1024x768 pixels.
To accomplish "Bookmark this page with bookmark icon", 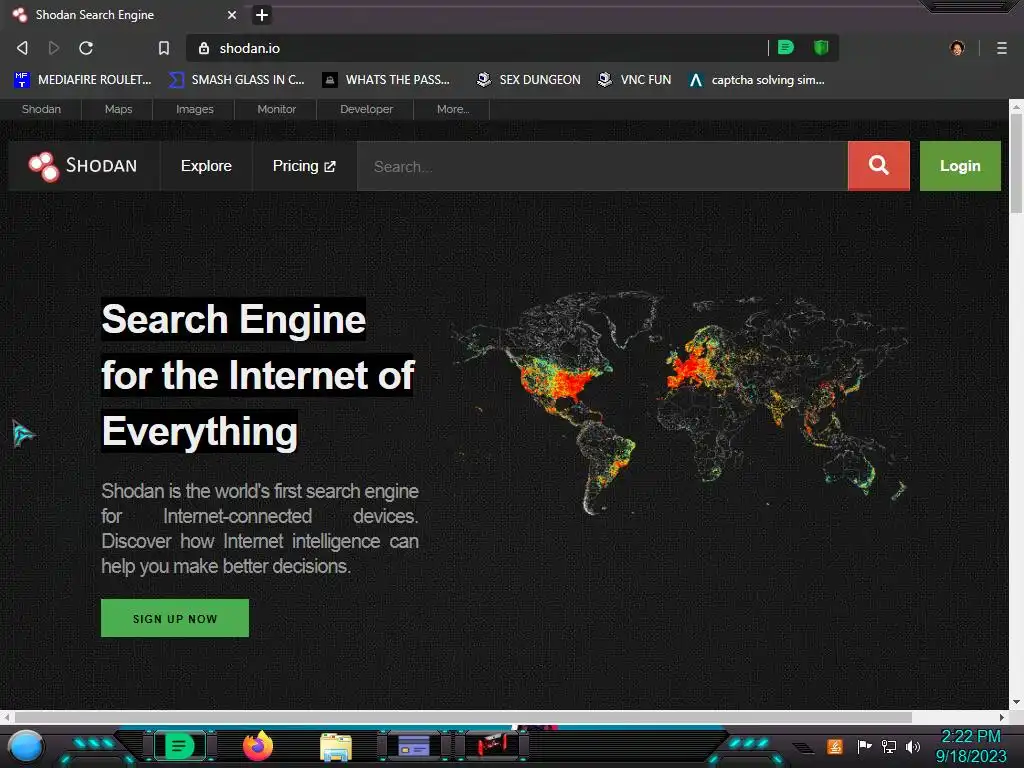I will (x=164, y=48).
